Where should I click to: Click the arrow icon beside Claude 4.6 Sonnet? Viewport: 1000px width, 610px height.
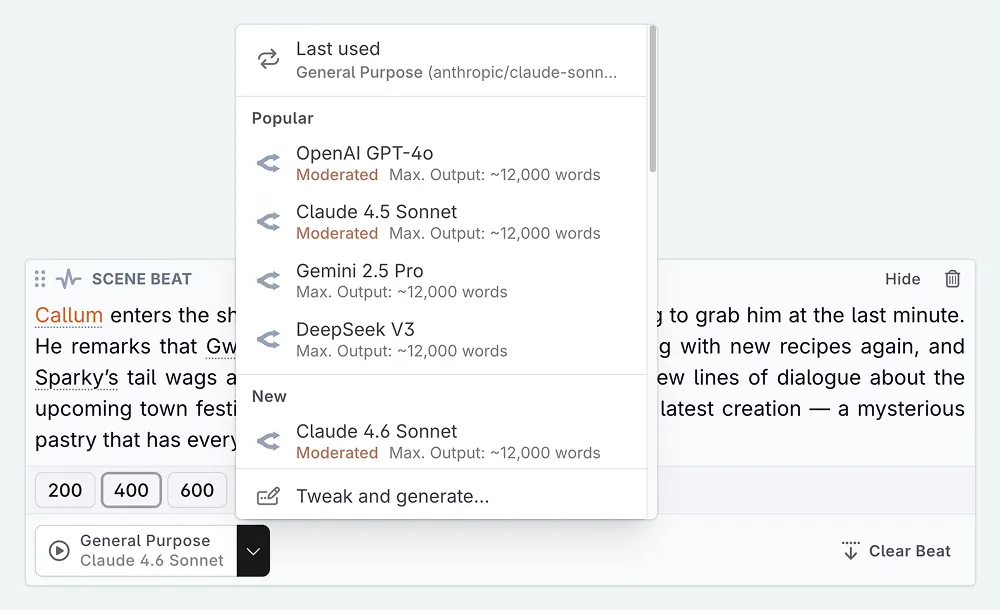[268, 441]
